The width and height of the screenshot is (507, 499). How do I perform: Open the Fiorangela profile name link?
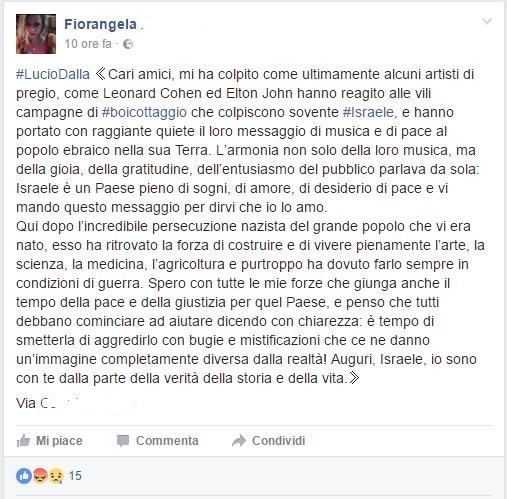point(100,24)
